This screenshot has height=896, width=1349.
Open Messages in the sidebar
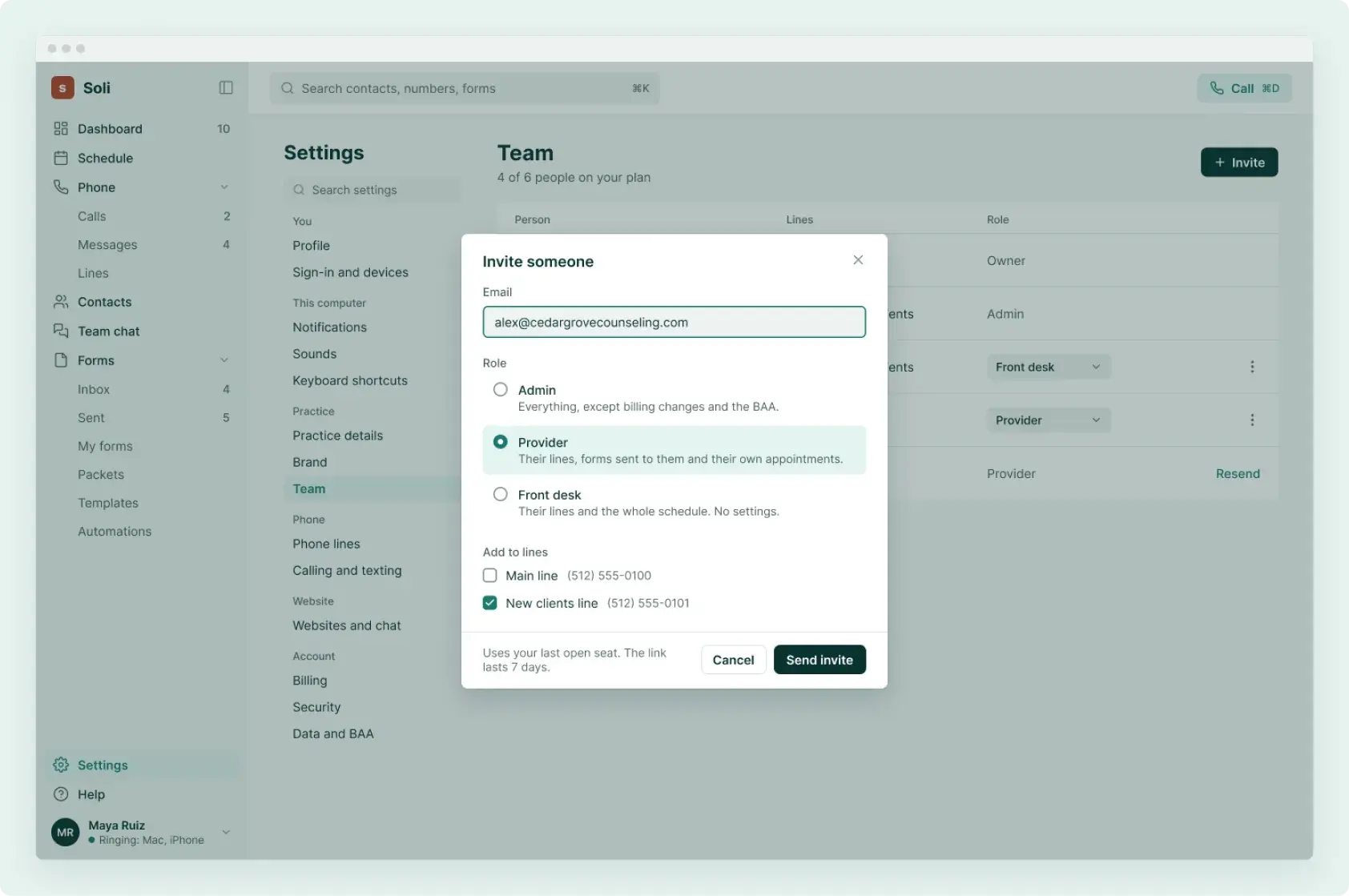coord(107,245)
